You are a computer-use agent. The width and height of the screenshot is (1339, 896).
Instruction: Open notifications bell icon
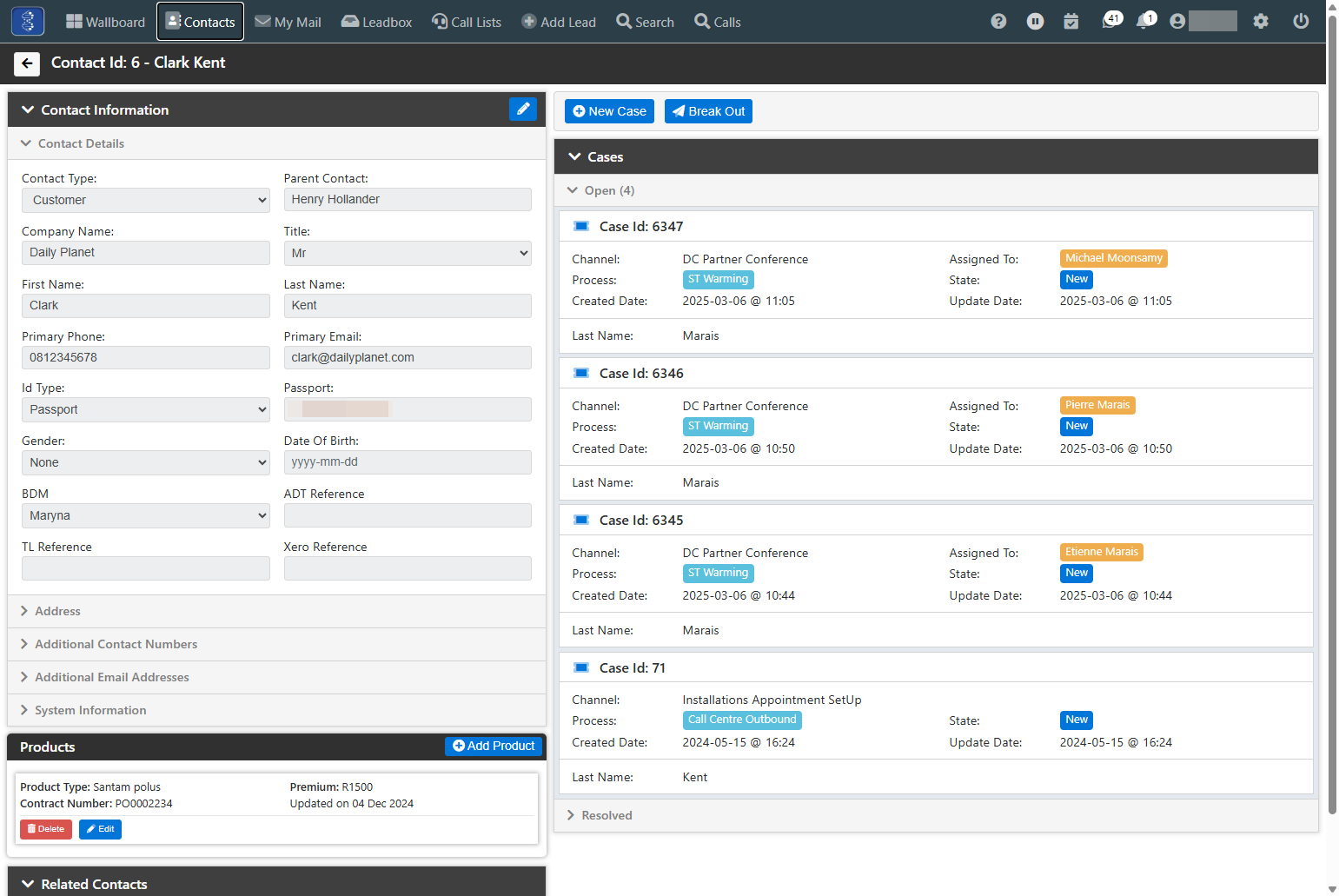pyautogui.click(x=1146, y=21)
